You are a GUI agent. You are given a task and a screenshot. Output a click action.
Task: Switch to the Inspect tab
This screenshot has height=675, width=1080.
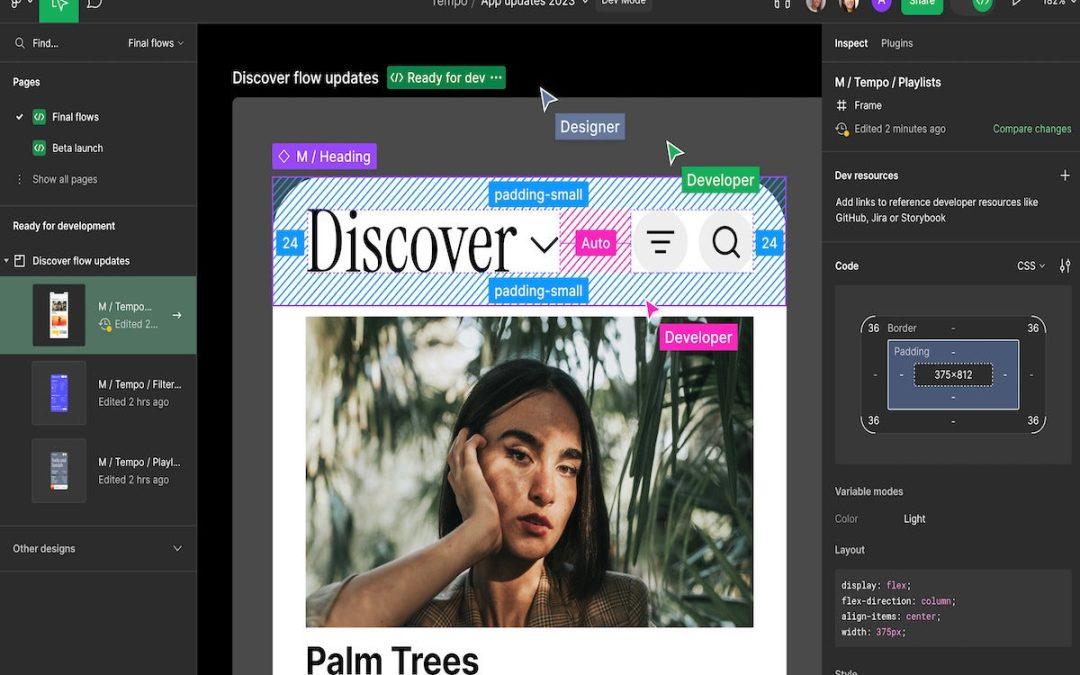(851, 44)
